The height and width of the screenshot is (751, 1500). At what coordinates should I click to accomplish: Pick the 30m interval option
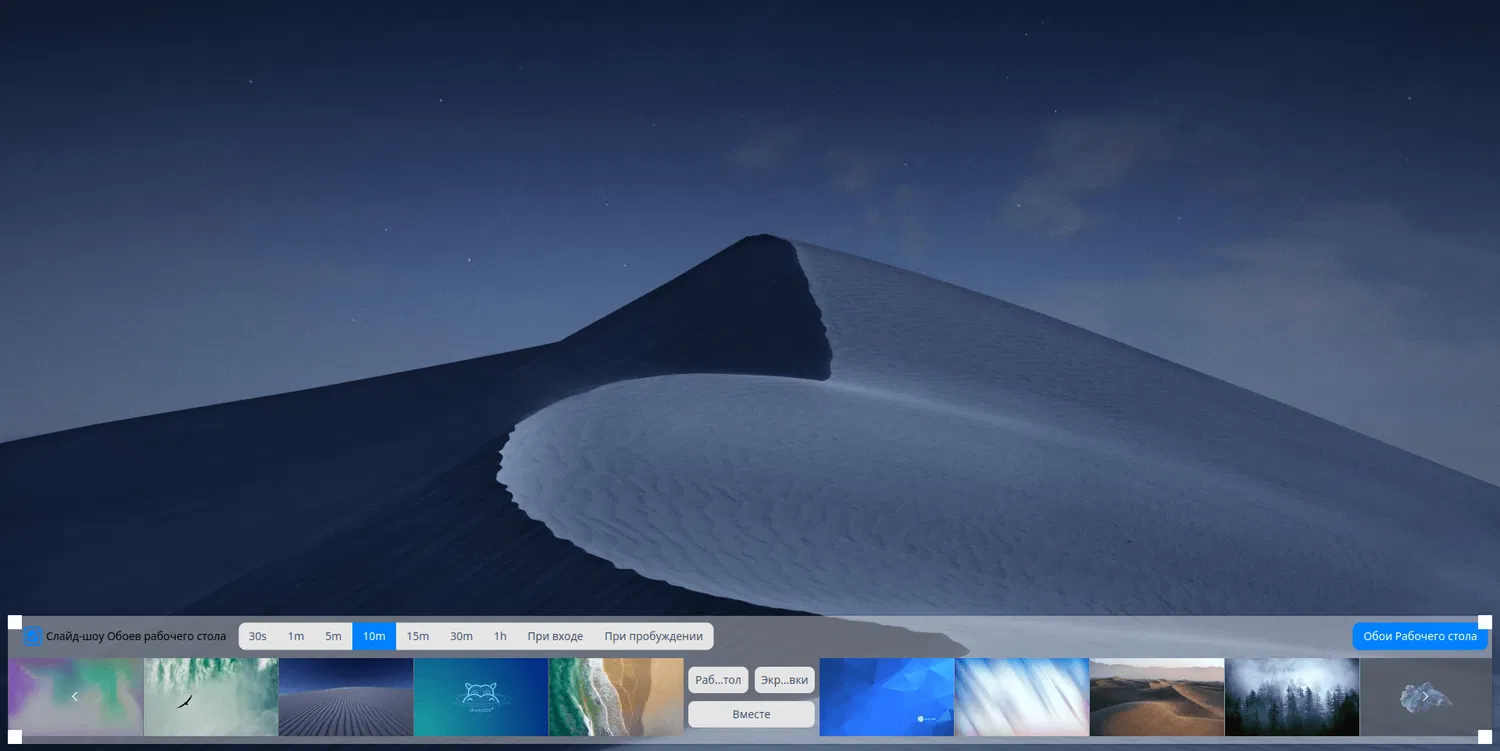point(461,636)
